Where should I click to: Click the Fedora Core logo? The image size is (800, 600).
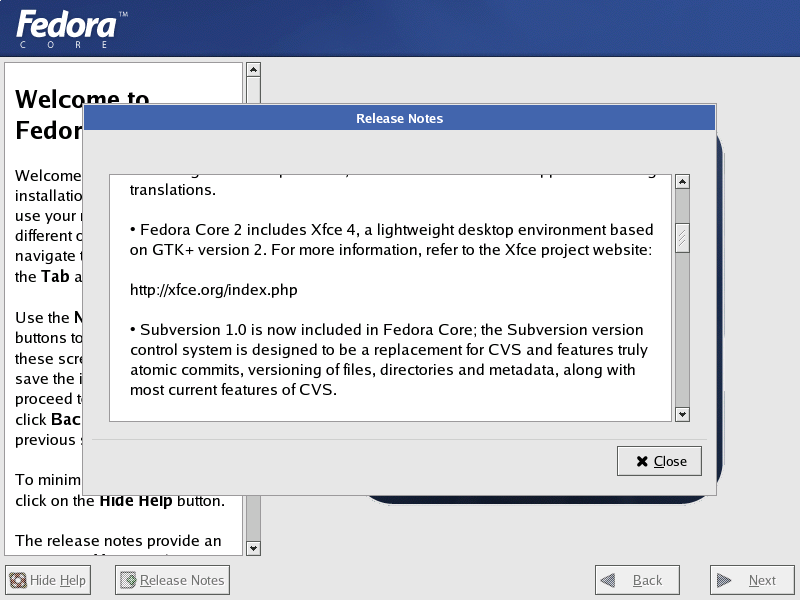[71, 29]
